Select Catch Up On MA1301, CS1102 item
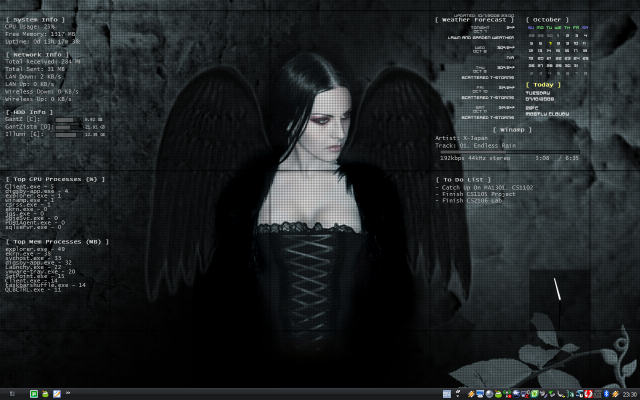This screenshot has width=640, height=400. [x=484, y=187]
